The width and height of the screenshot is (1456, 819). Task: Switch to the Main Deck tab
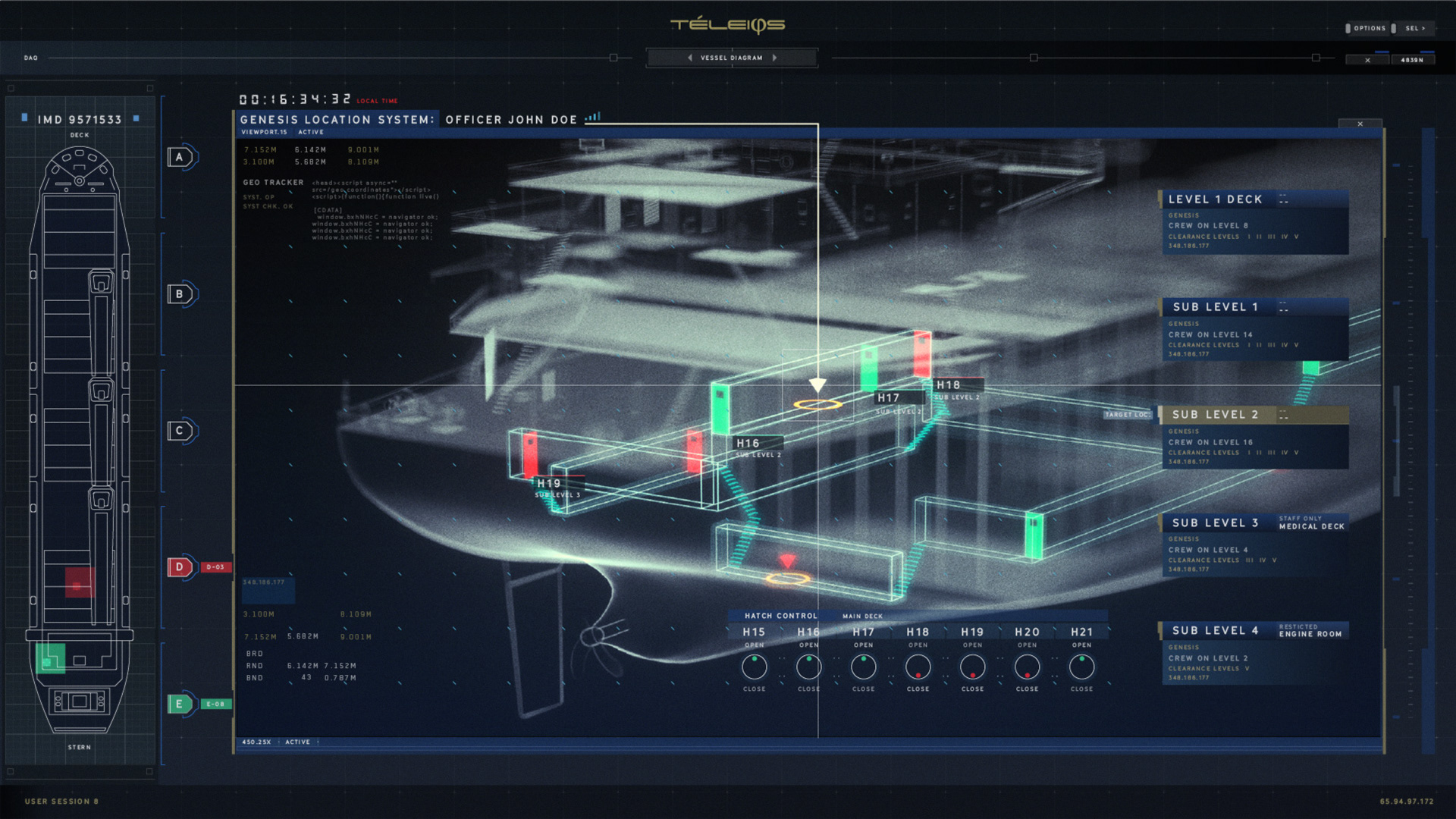coord(862,617)
